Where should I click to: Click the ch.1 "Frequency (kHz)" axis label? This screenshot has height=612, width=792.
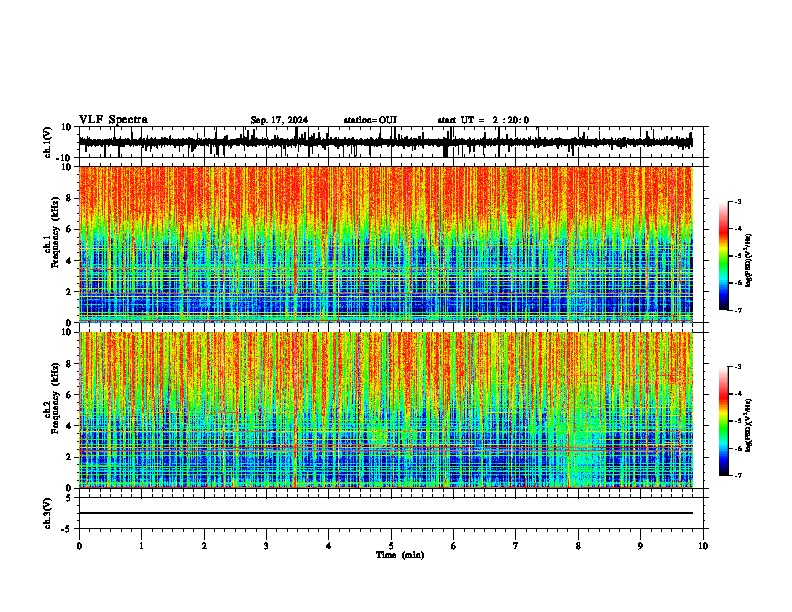pyautogui.click(x=55, y=232)
